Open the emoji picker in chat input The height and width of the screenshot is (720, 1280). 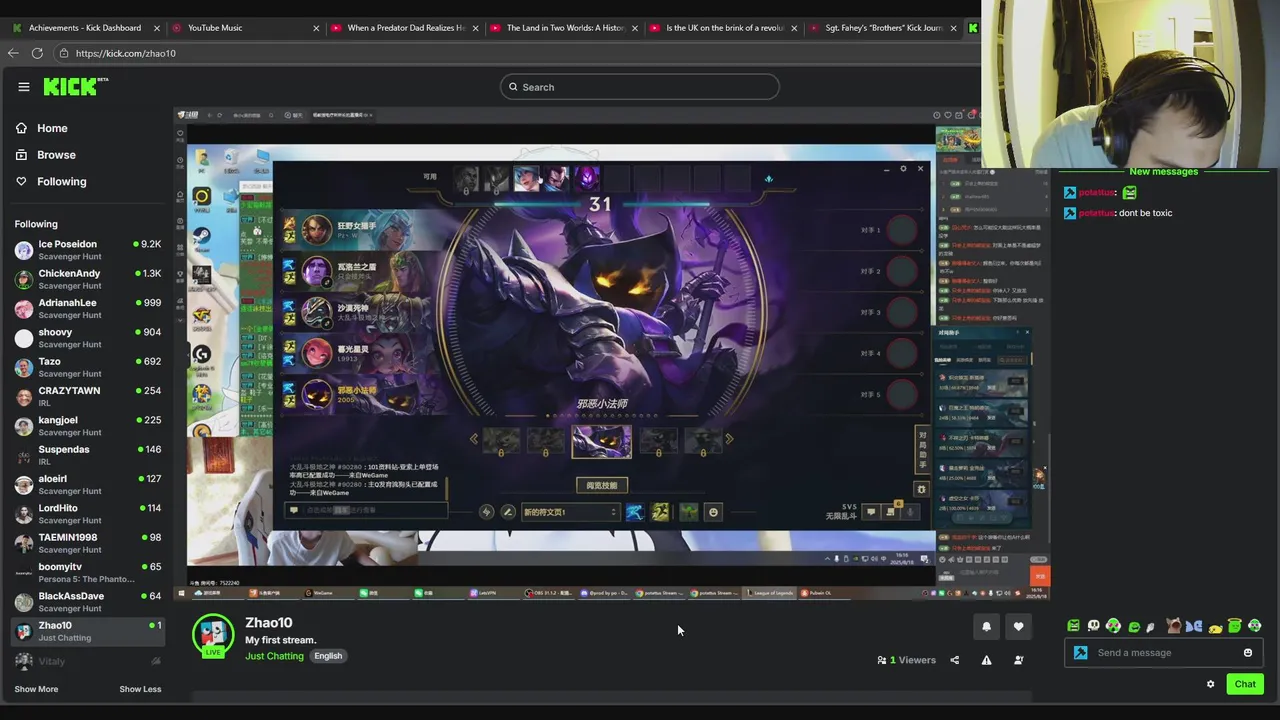tap(1248, 653)
